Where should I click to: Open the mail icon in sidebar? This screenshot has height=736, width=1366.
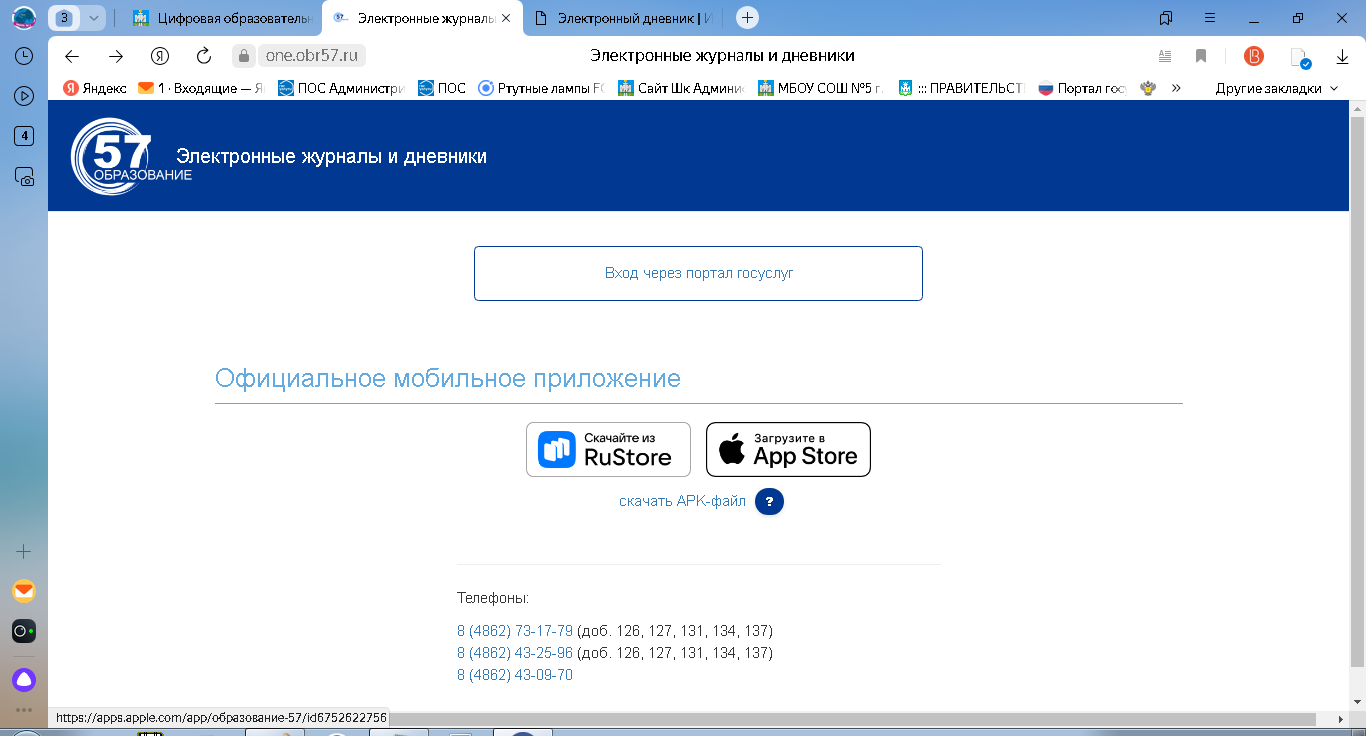24,591
